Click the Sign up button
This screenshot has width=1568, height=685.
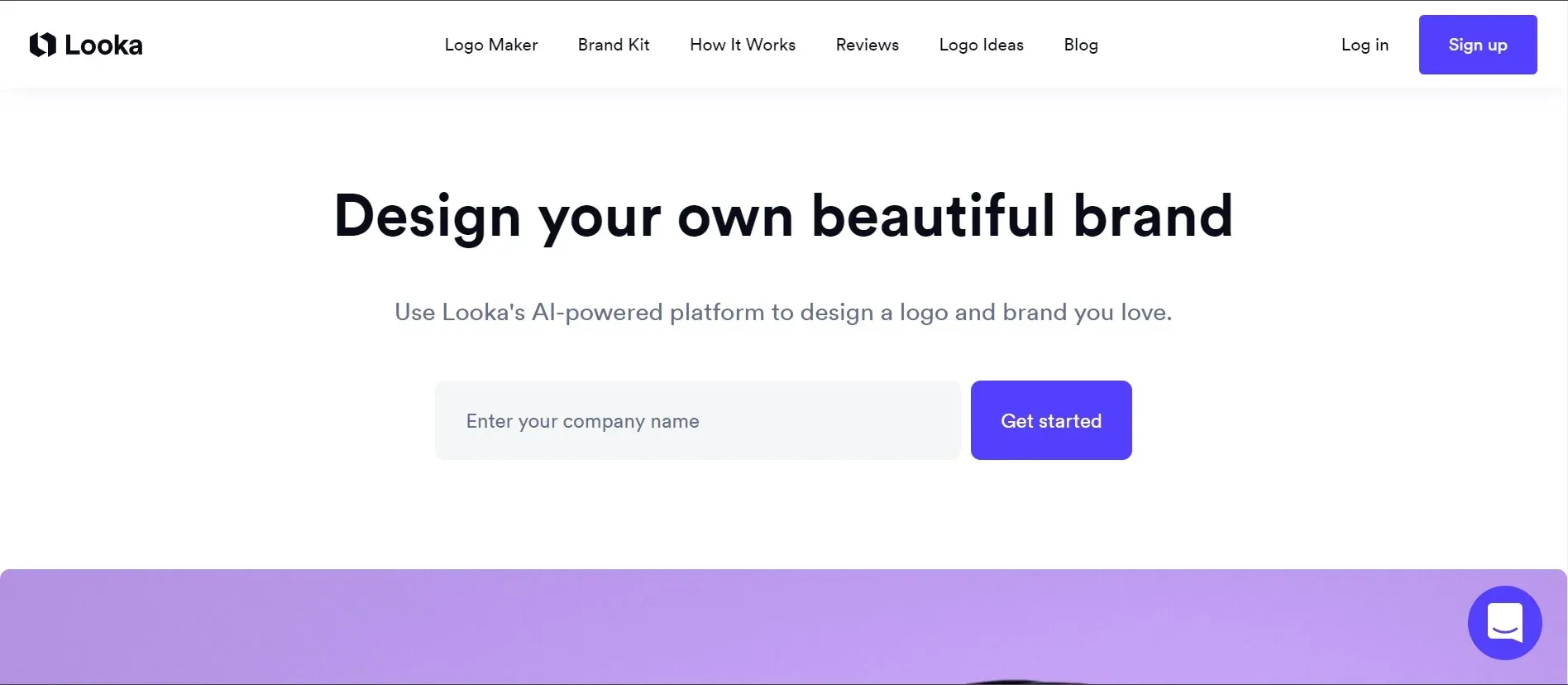point(1478,45)
